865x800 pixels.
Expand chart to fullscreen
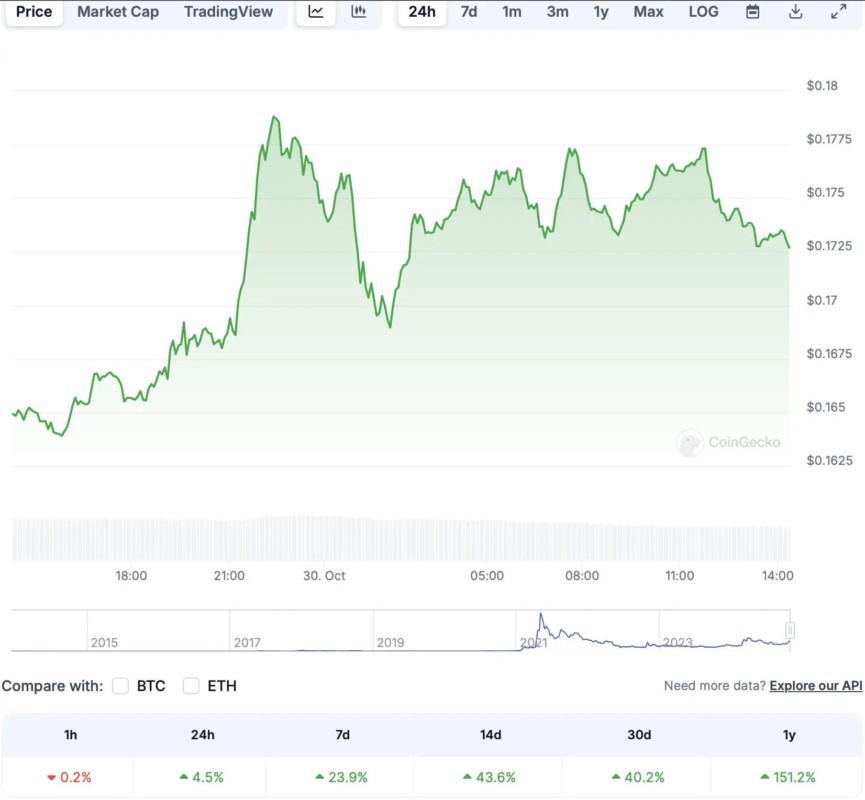(839, 12)
